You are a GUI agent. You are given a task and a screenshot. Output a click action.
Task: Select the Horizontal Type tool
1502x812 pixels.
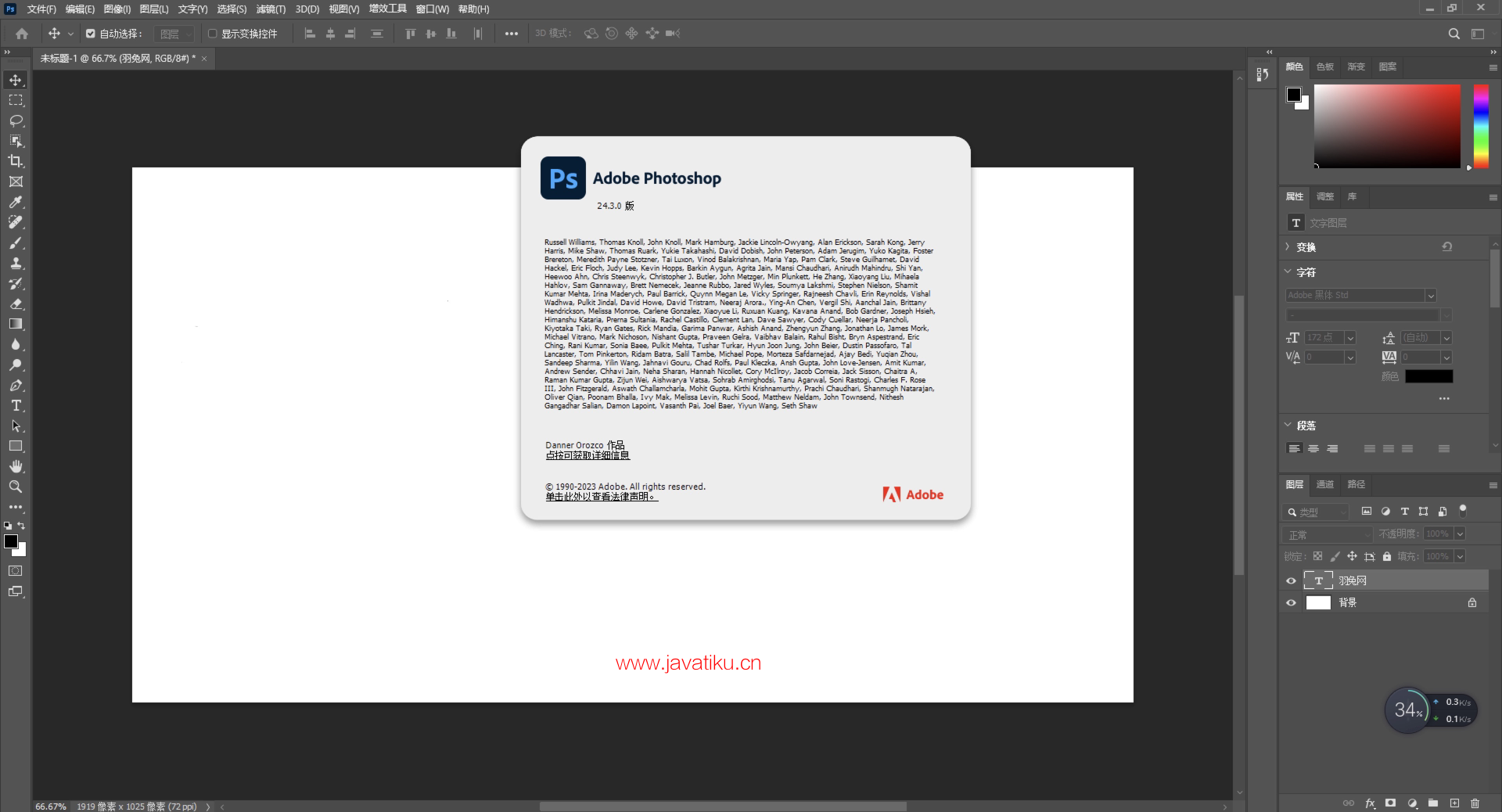(x=16, y=405)
